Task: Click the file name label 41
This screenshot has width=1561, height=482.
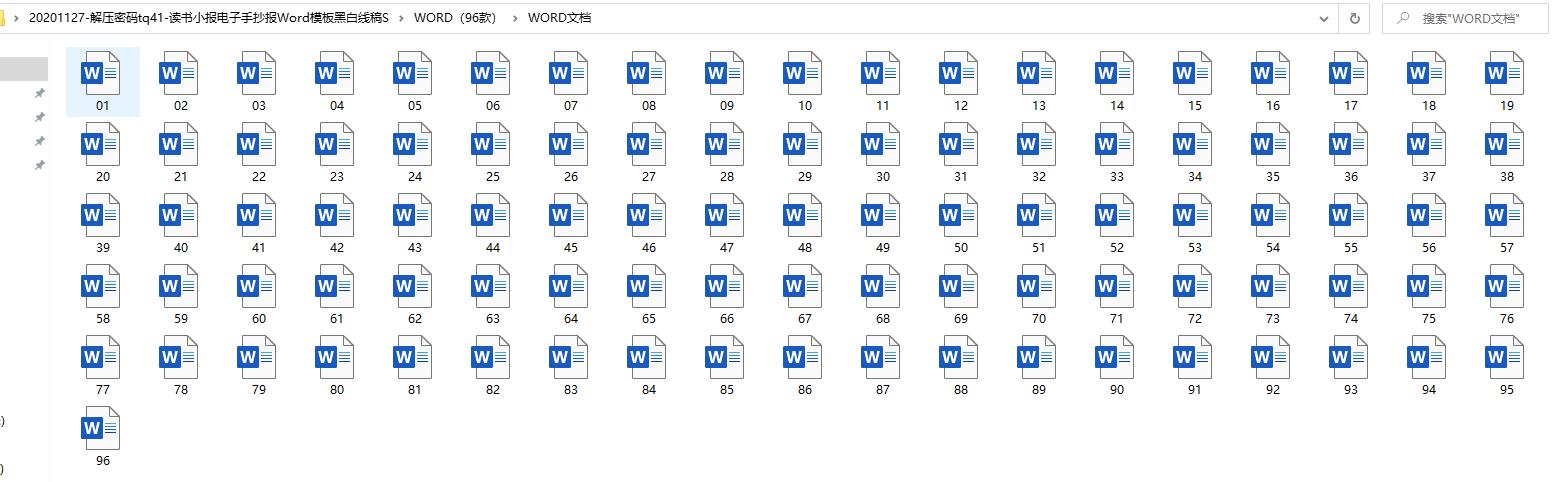Action: 258,248
